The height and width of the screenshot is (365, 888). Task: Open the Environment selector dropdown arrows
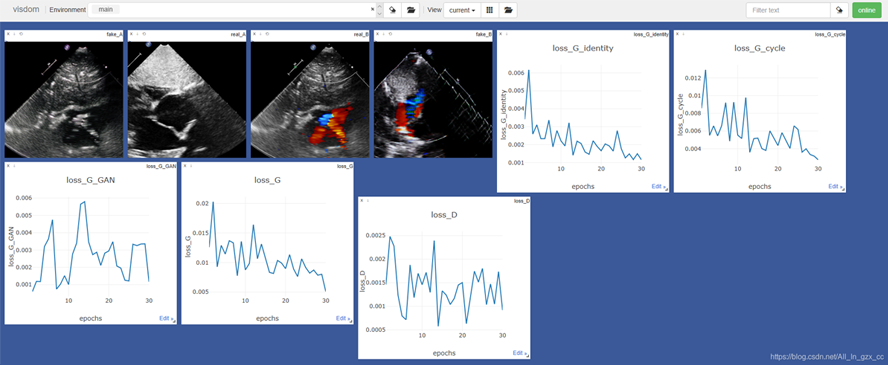click(x=379, y=10)
